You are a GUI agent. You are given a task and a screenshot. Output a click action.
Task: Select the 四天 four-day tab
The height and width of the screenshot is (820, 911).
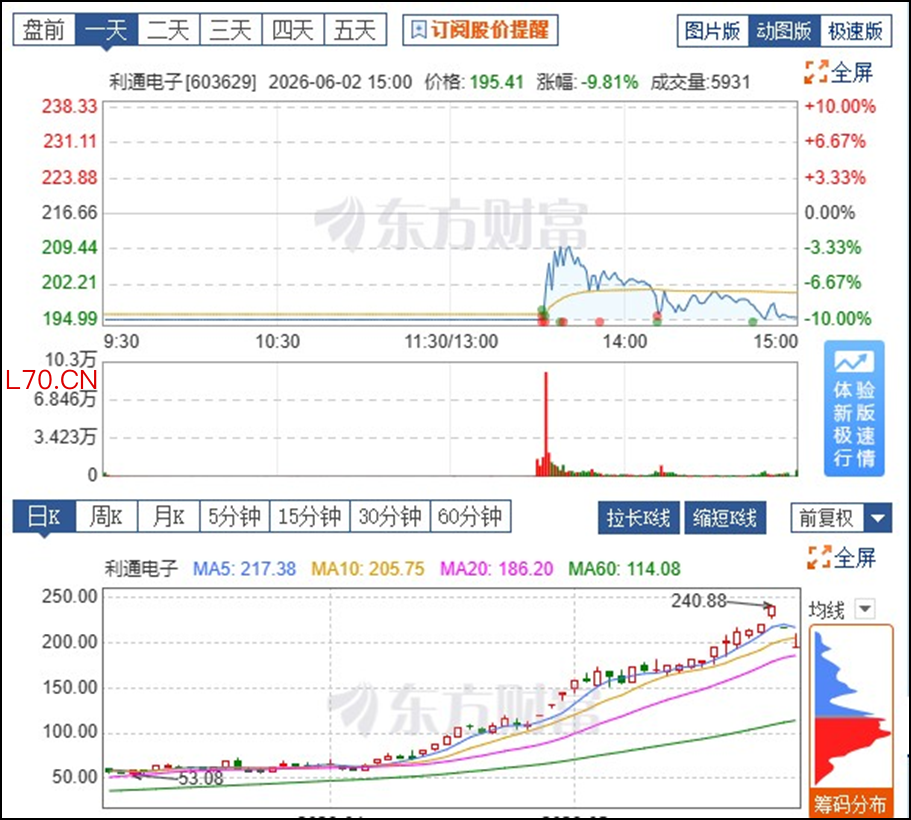click(x=293, y=30)
